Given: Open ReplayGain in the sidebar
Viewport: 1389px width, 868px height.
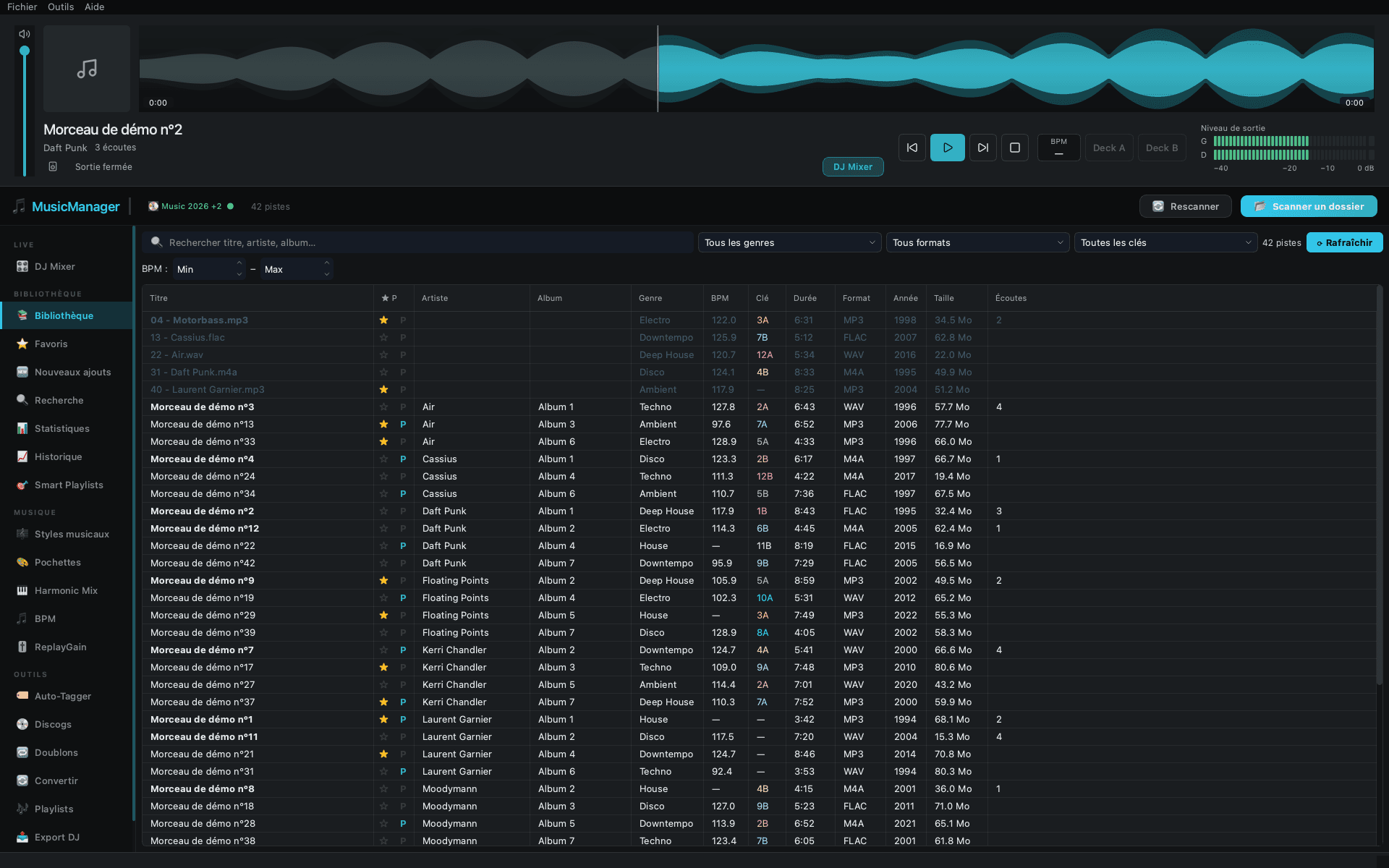Looking at the screenshot, I should [67, 647].
